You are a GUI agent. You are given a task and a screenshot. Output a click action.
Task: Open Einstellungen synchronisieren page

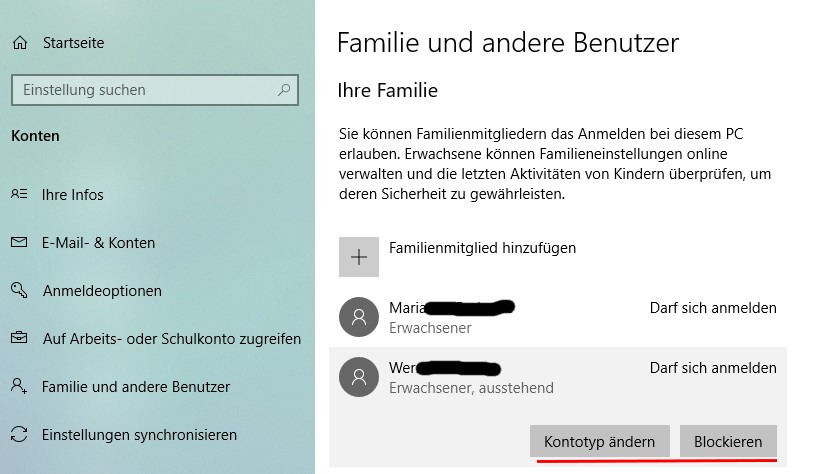(x=139, y=435)
